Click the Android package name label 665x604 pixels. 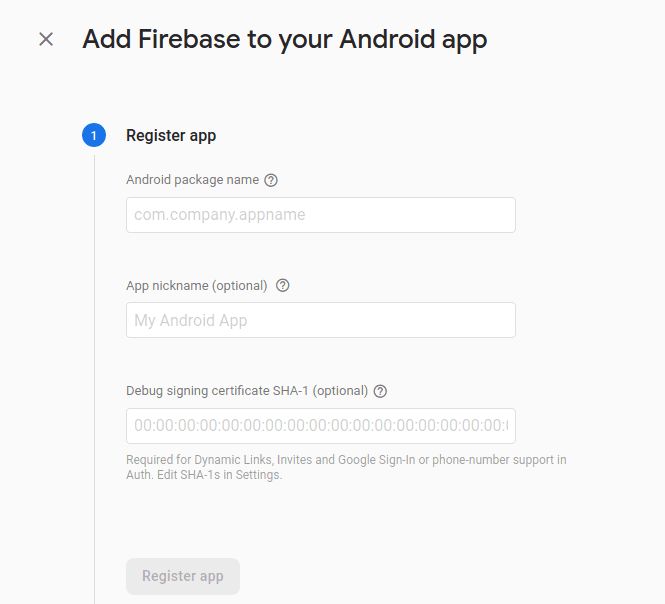(192, 181)
